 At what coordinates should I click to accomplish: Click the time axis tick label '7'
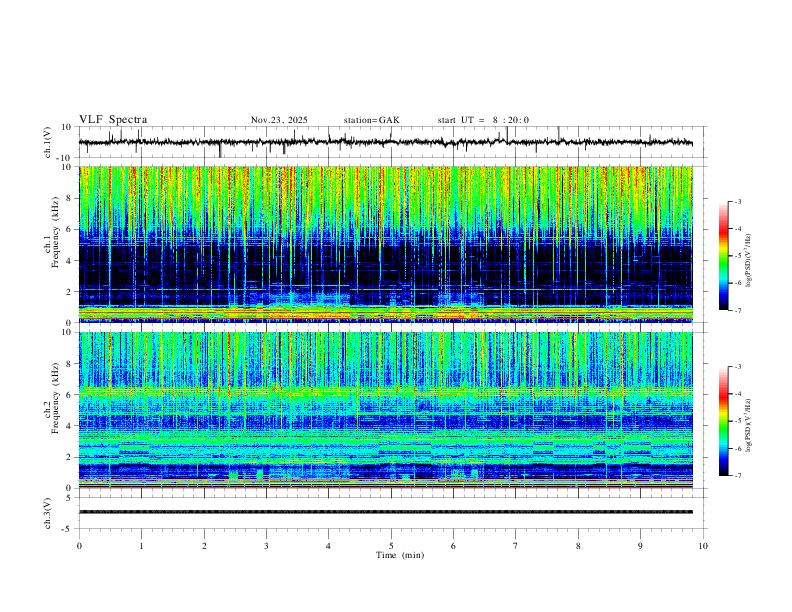516,546
